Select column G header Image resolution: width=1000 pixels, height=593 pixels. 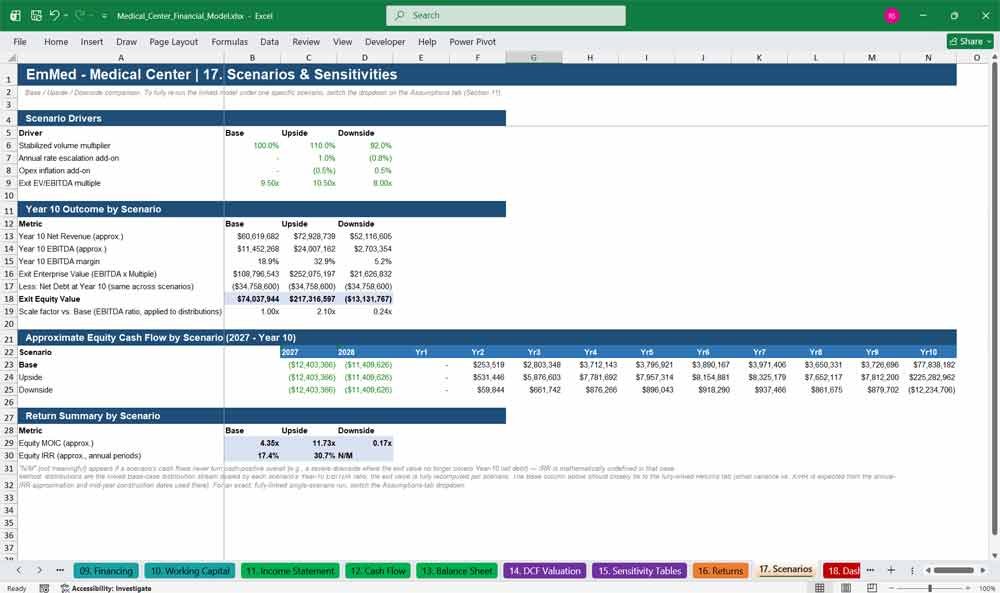(x=534, y=57)
